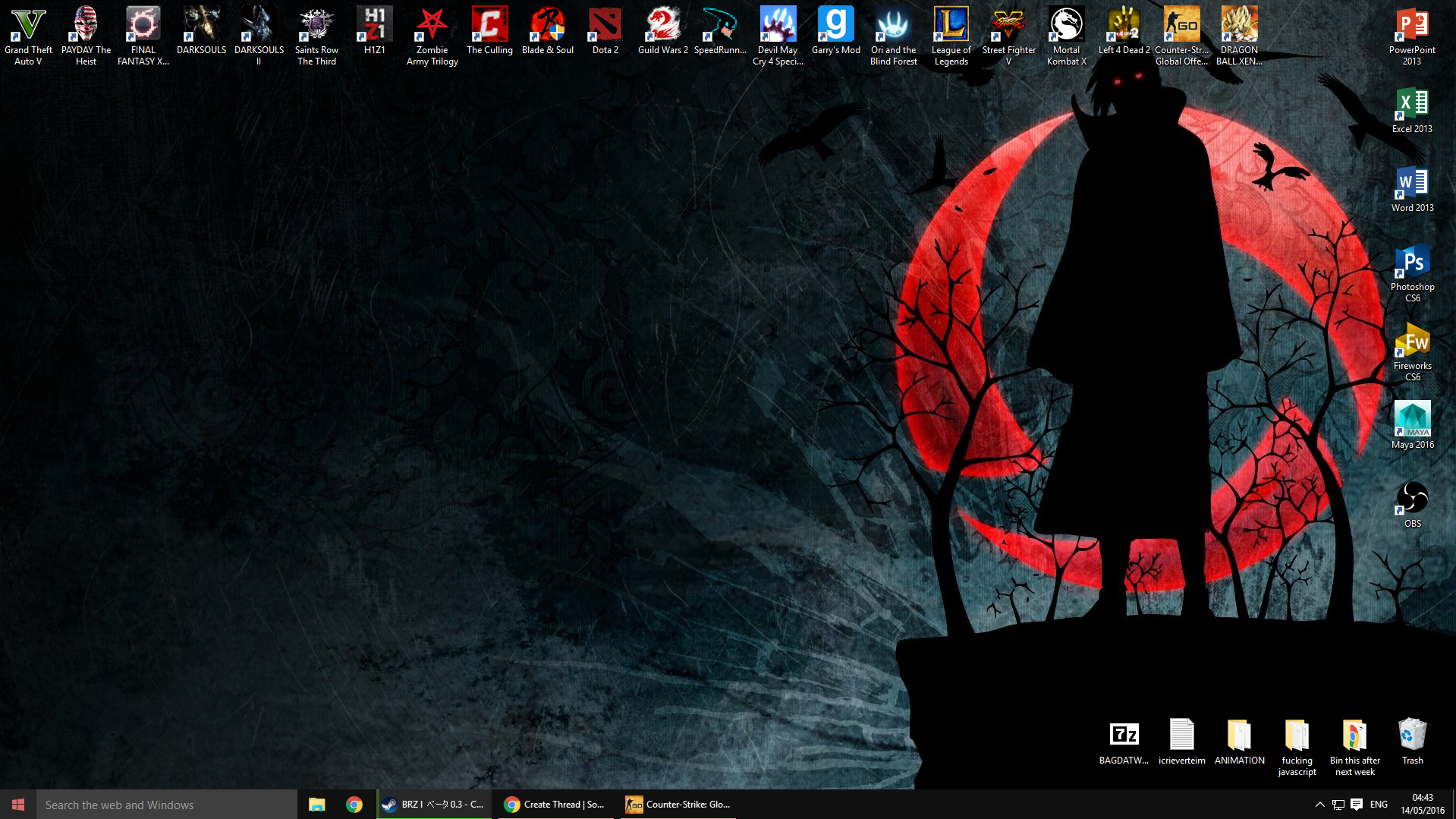Show hidden system tray icons

[1319, 805]
